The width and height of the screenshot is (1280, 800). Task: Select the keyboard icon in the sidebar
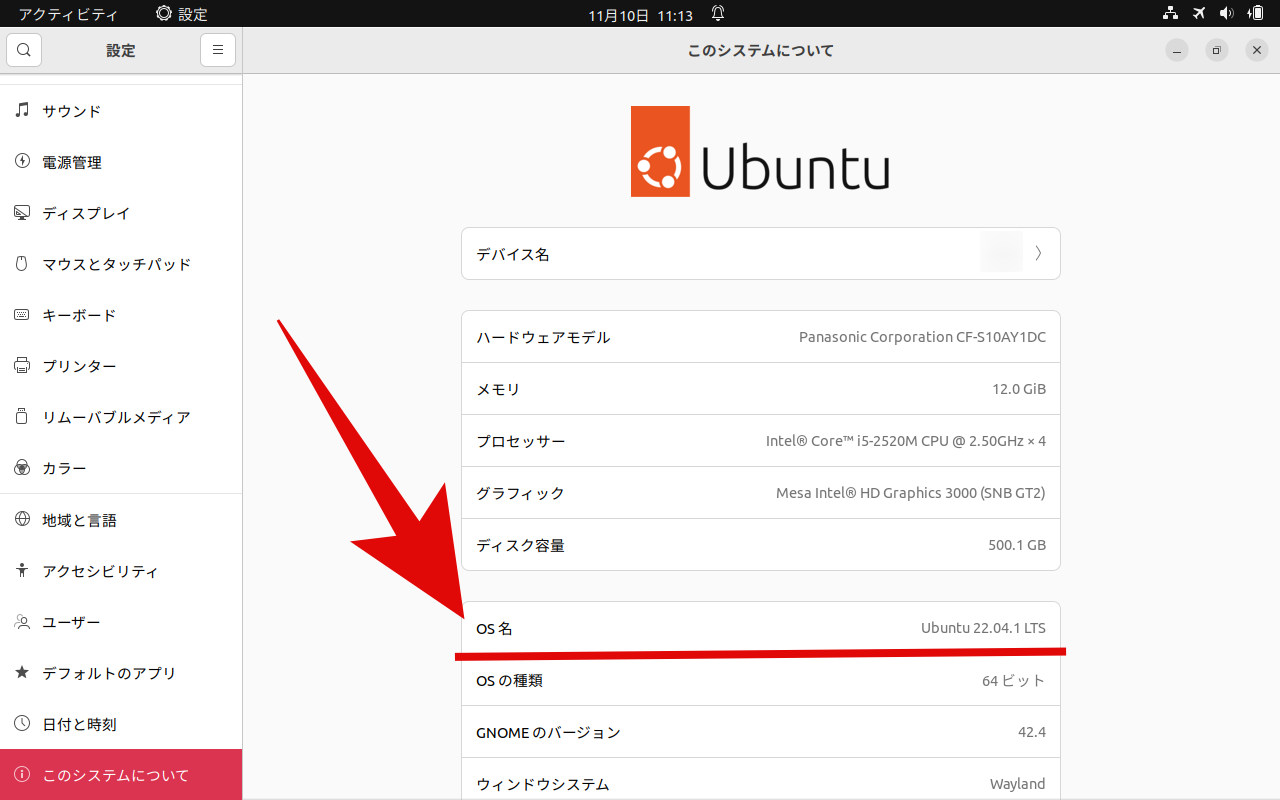coord(20,315)
